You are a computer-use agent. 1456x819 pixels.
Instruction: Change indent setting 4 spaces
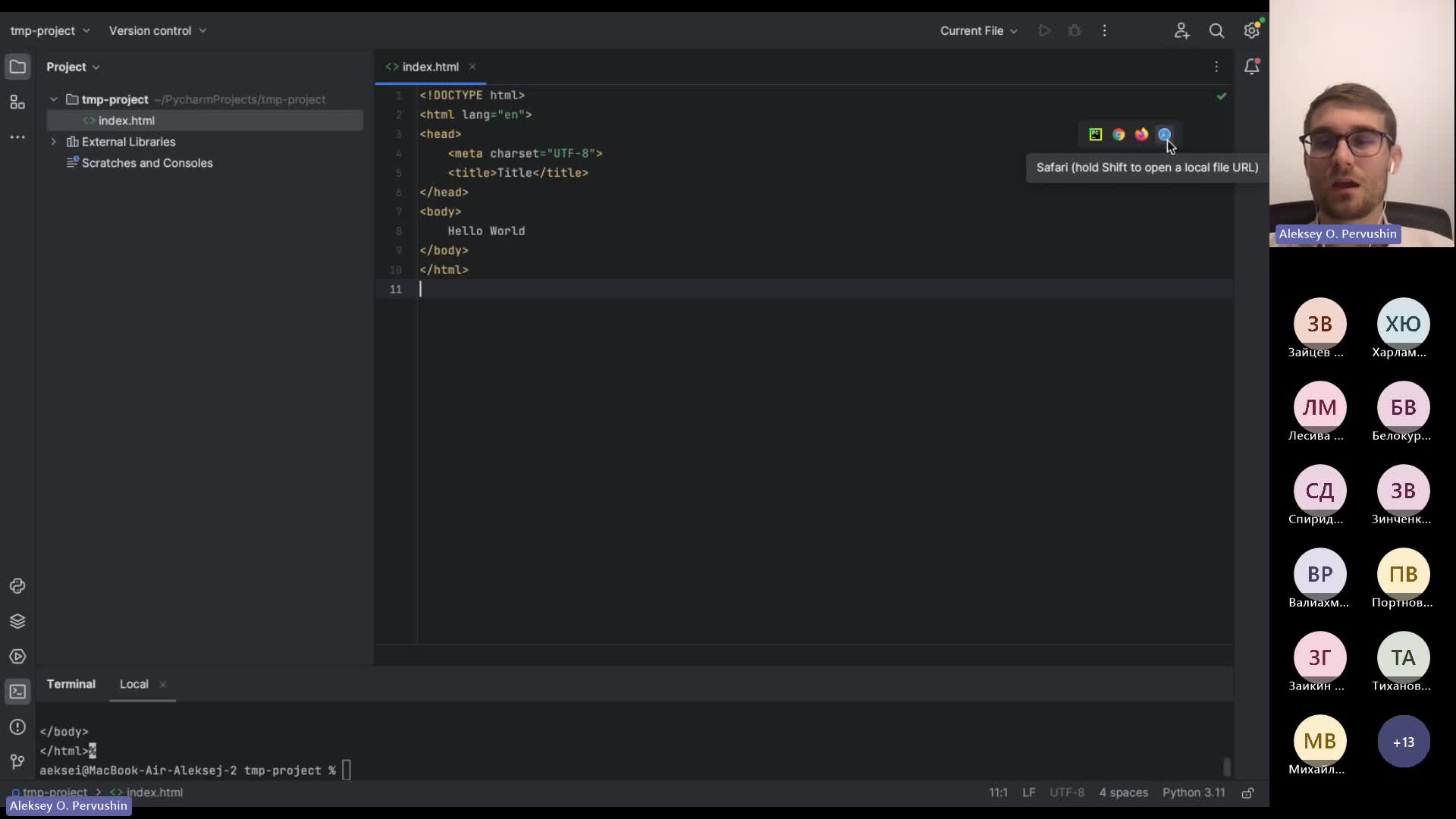[1124, 792]
